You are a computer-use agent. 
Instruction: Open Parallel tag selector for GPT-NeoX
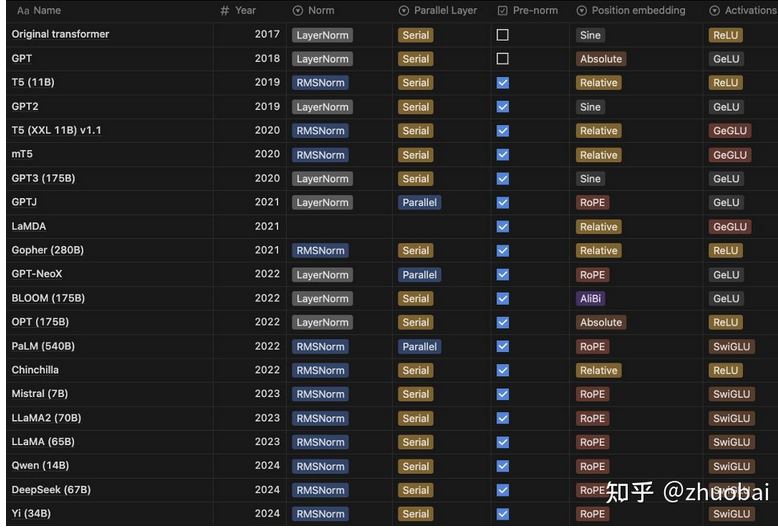pos(419,274)
